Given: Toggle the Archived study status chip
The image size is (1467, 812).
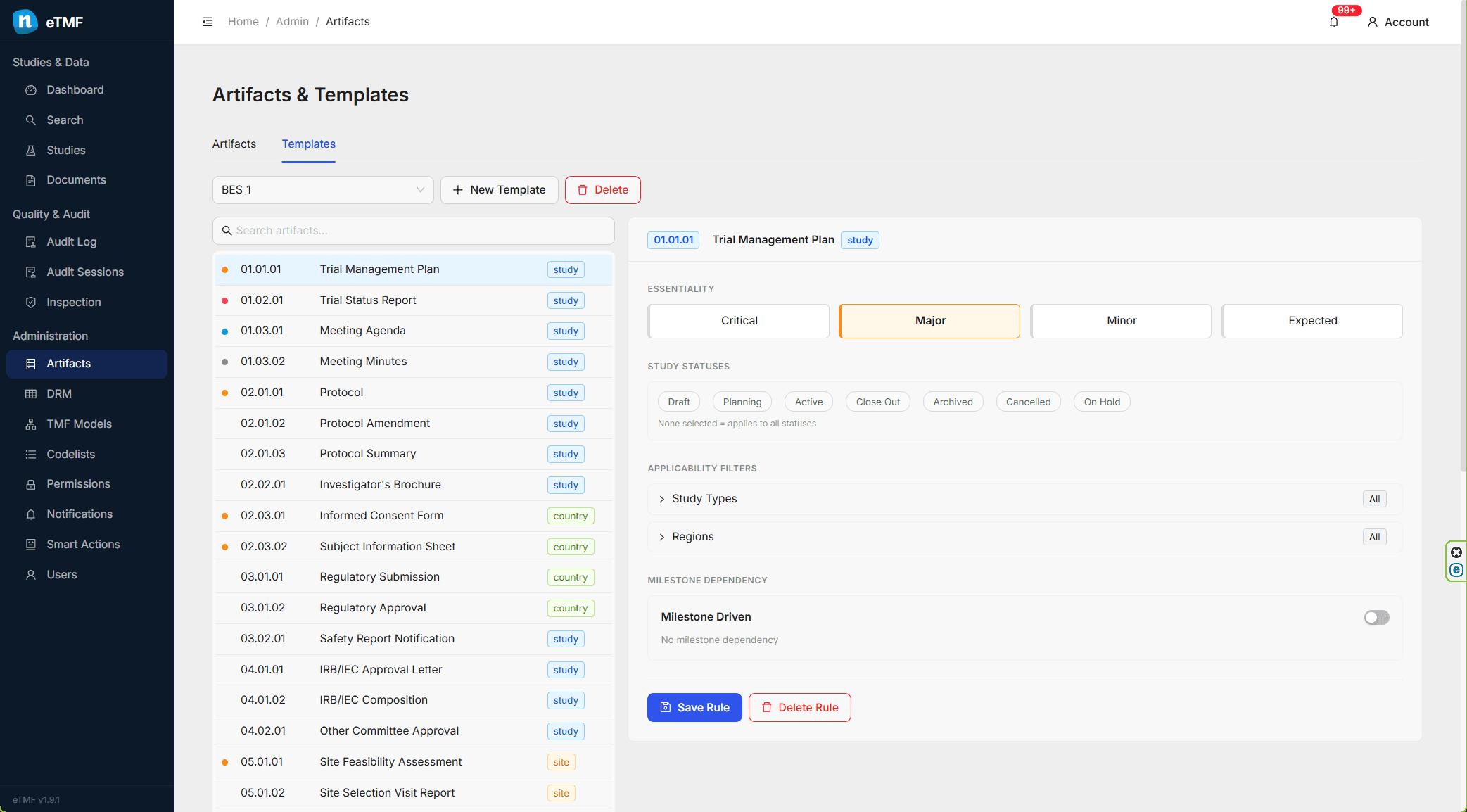Looking at the screenshot, I should tap(953, 402).
